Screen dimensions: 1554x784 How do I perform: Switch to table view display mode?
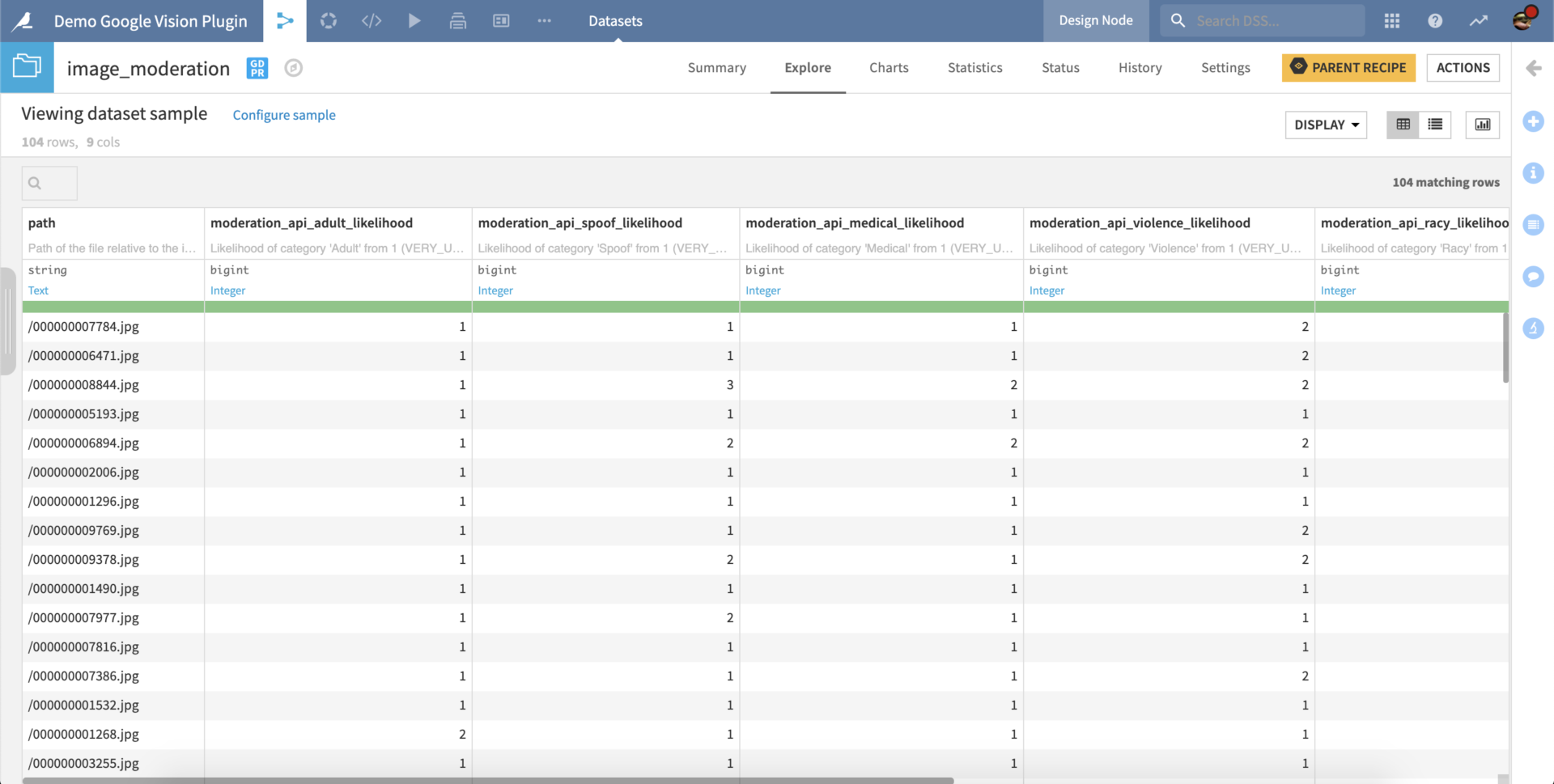point(1403,125)
